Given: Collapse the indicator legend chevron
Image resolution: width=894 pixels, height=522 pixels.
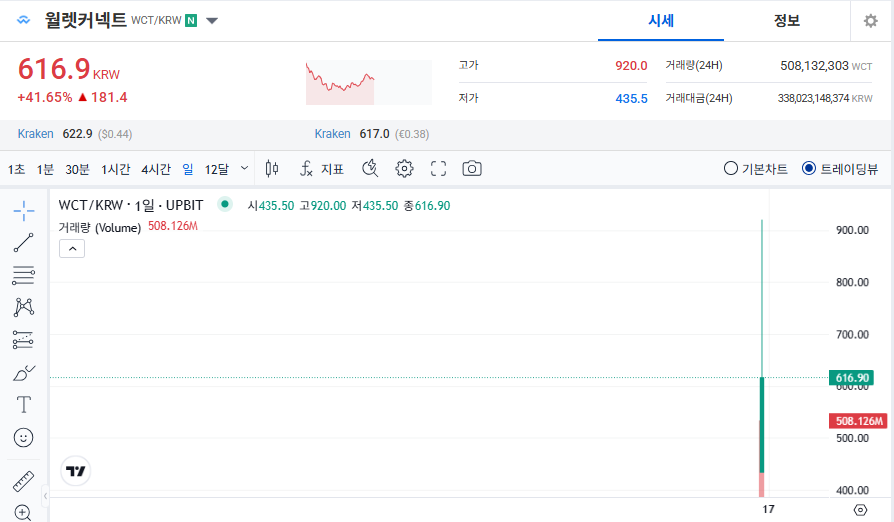Looking at the screenshot, I should tap(72, 249).
